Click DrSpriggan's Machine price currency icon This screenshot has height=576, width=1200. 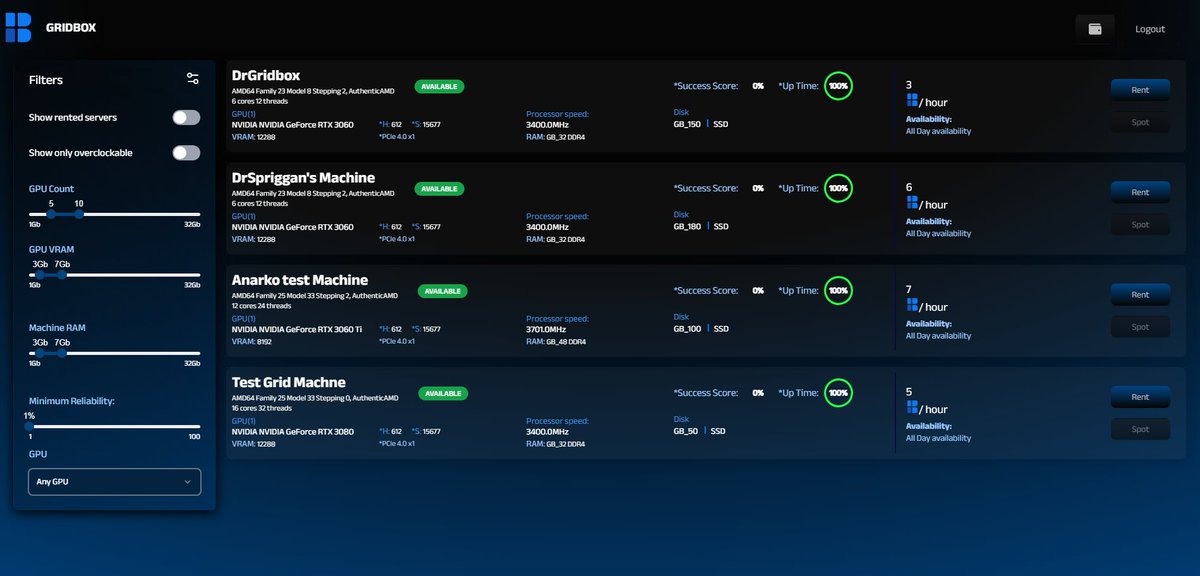pos(911,202)
